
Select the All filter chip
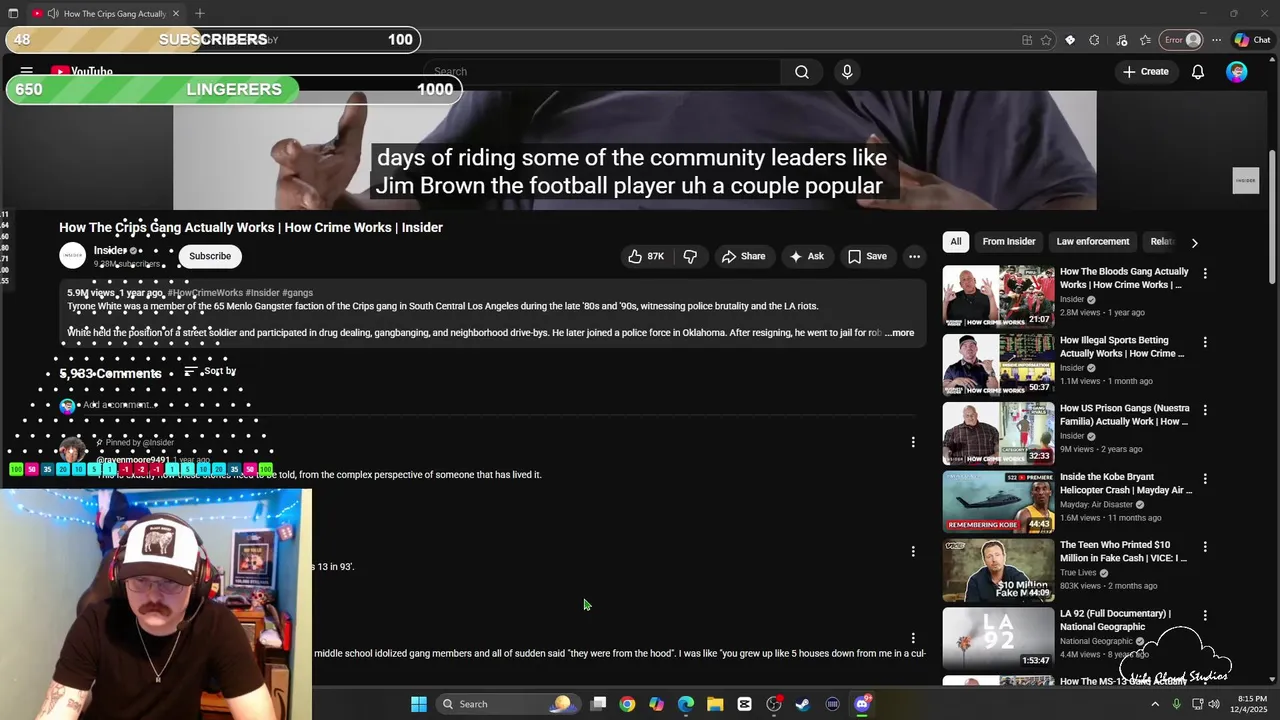click(956, 241)
